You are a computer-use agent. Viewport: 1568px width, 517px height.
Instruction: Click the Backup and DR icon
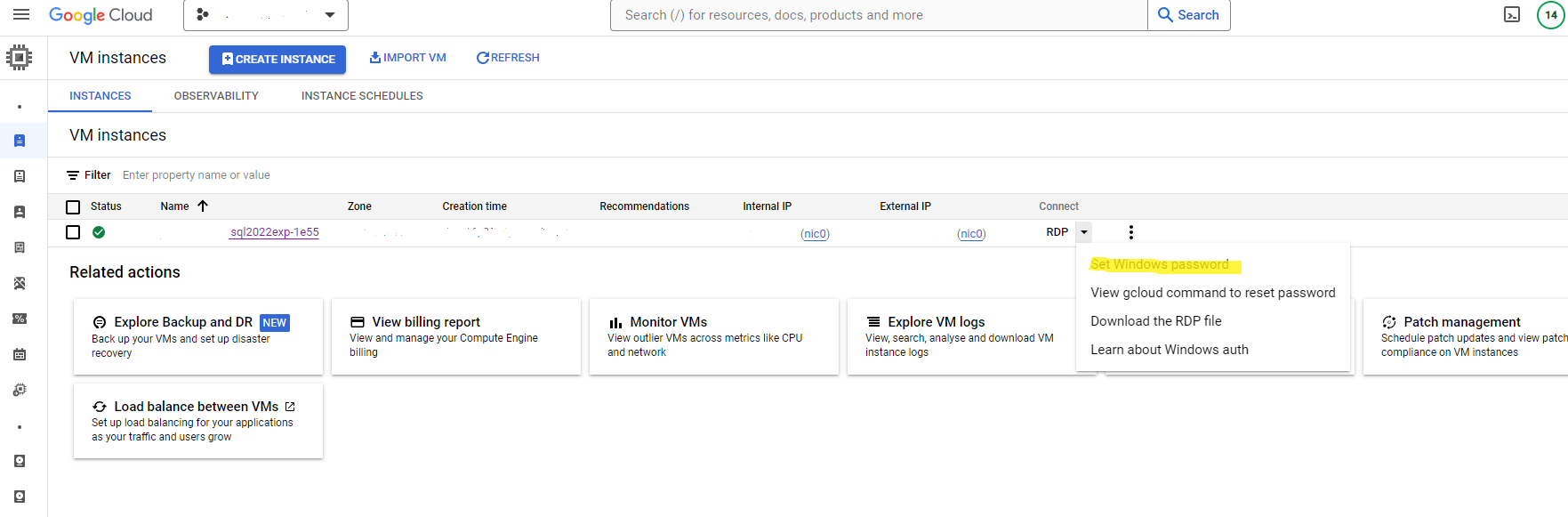click(100, 322)
